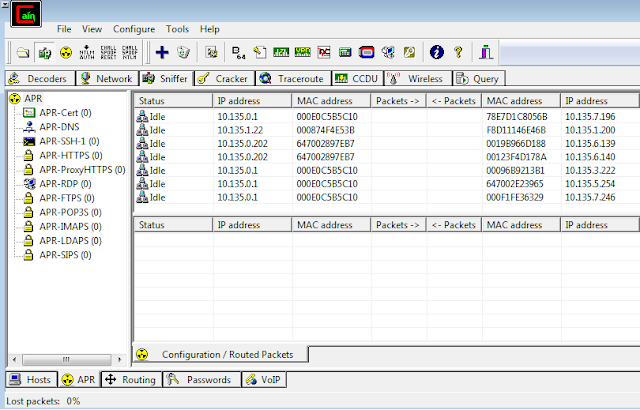Open the View menu
640x410 pixels.
pyautogui.click(x=92, y=29)
